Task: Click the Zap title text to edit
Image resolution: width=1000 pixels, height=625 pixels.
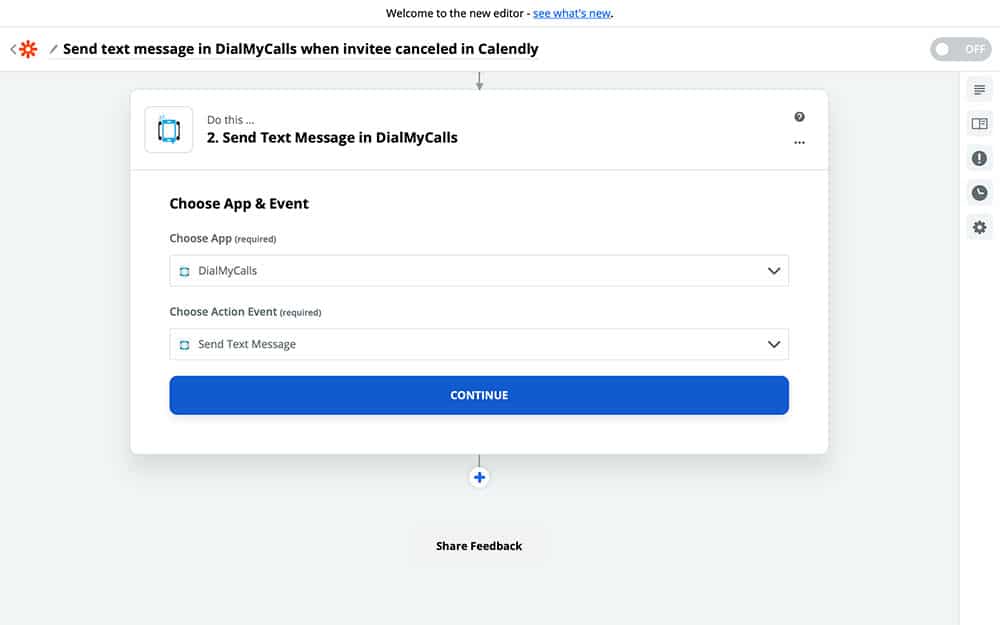Action: coord(300,49)
